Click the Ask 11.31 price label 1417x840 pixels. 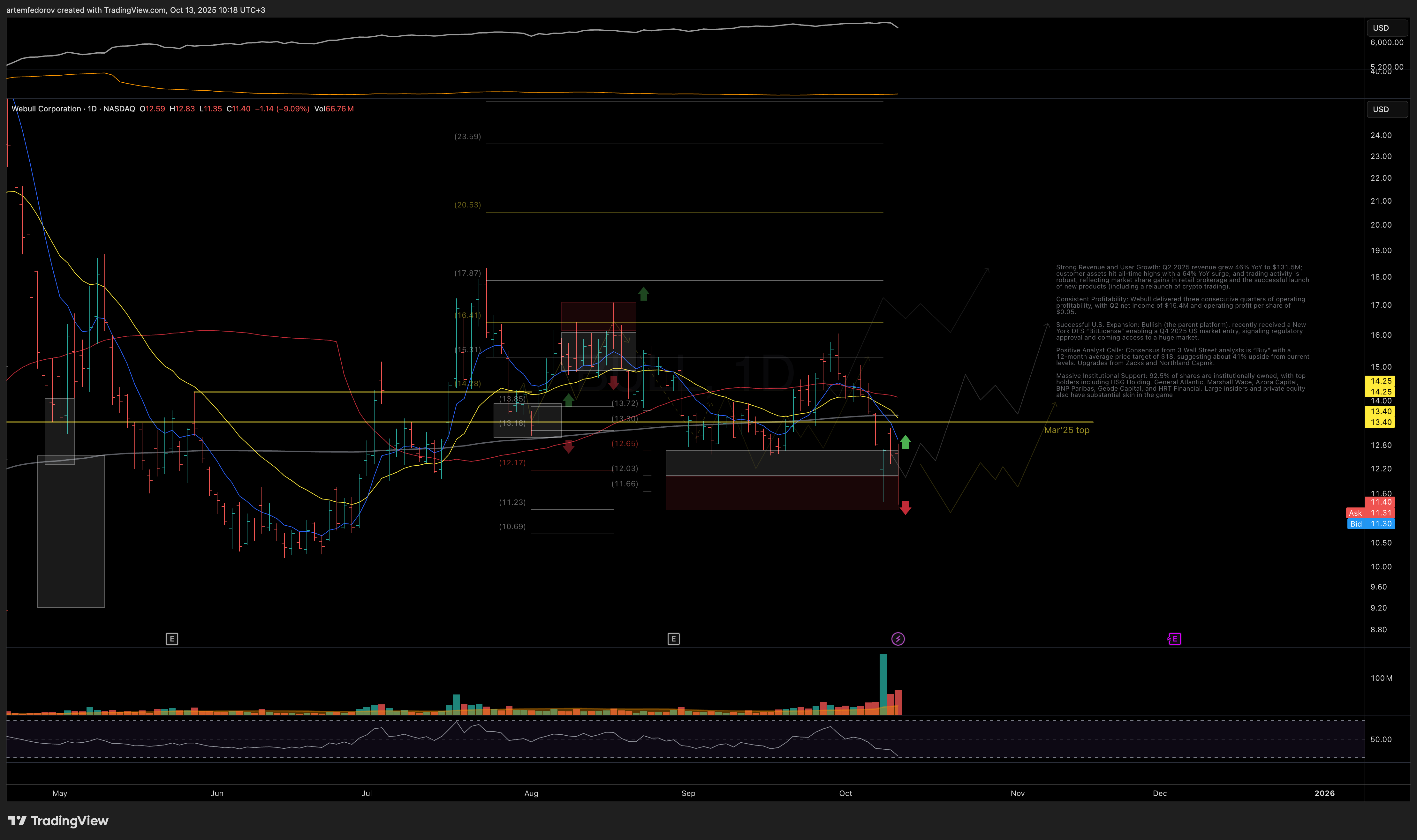1371,513
